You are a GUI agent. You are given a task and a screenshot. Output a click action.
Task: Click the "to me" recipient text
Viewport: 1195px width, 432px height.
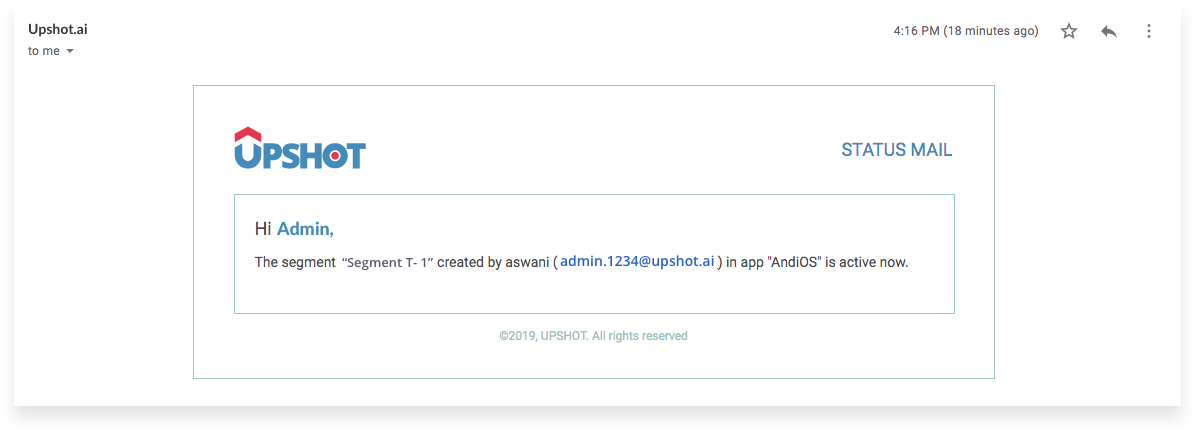(44, 52)
